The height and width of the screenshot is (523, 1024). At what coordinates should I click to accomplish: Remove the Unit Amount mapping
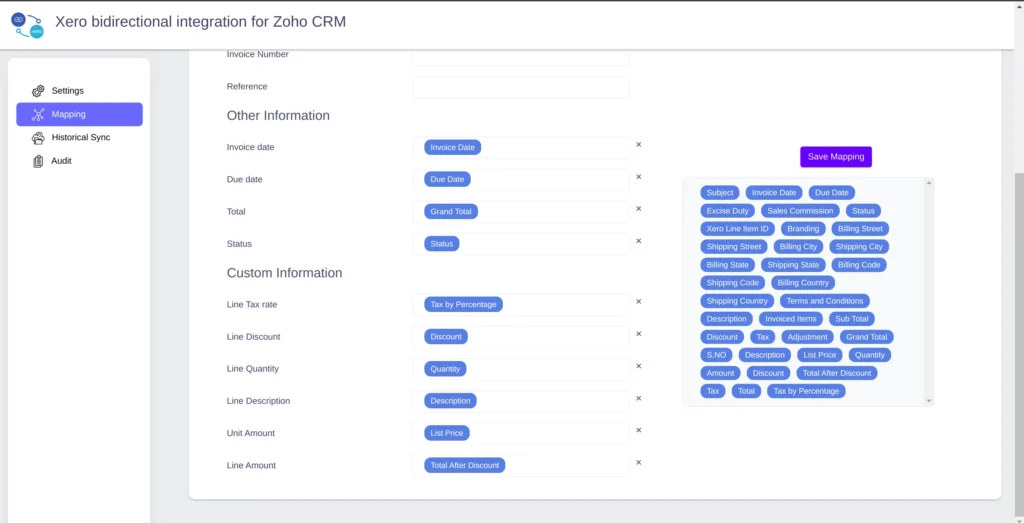639,430
